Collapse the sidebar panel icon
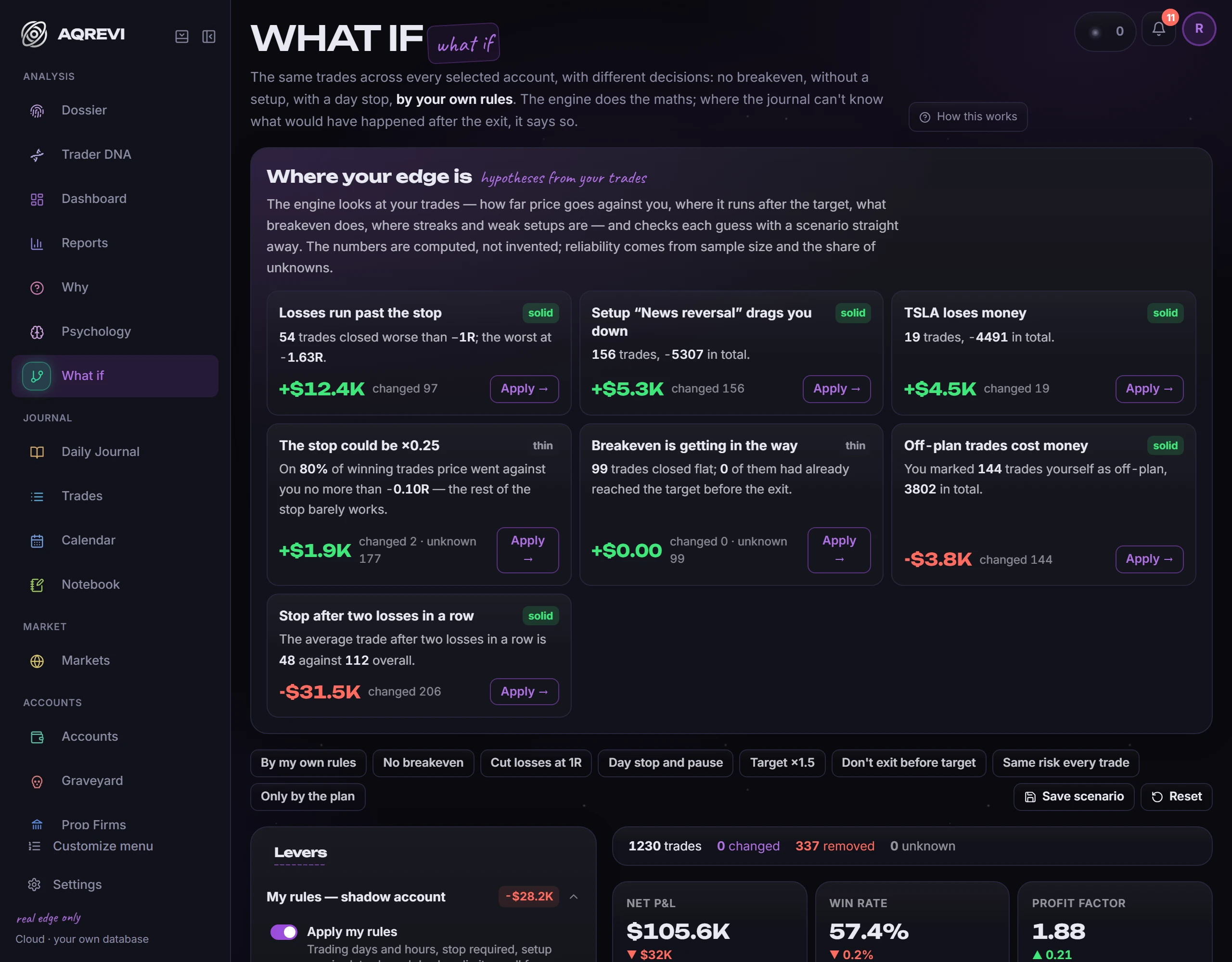The image size is (1232, 962). click(x=209, y=37)
